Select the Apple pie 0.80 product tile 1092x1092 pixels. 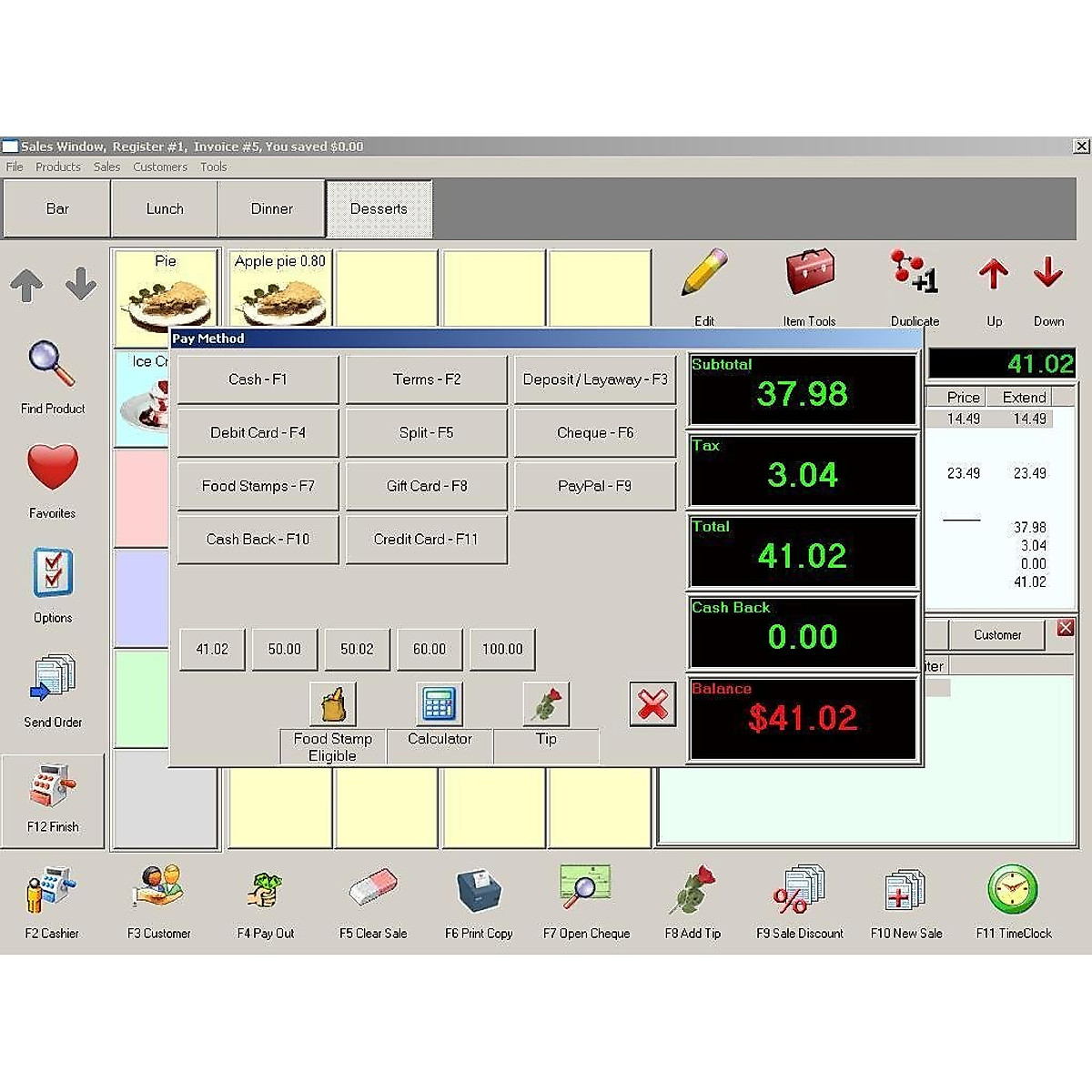tap(280, 287)
